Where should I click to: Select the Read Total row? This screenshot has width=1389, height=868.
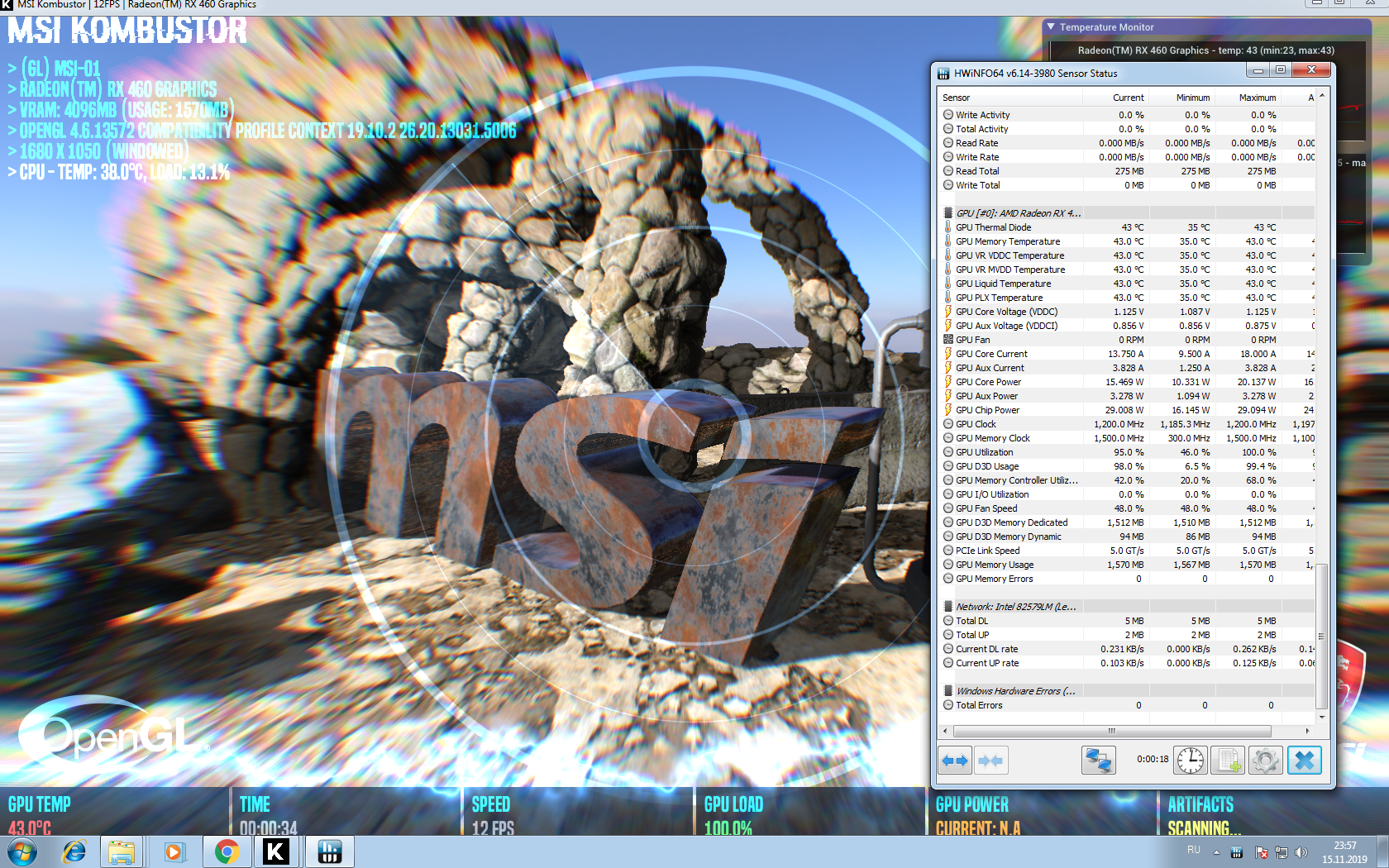[1128, 171]
